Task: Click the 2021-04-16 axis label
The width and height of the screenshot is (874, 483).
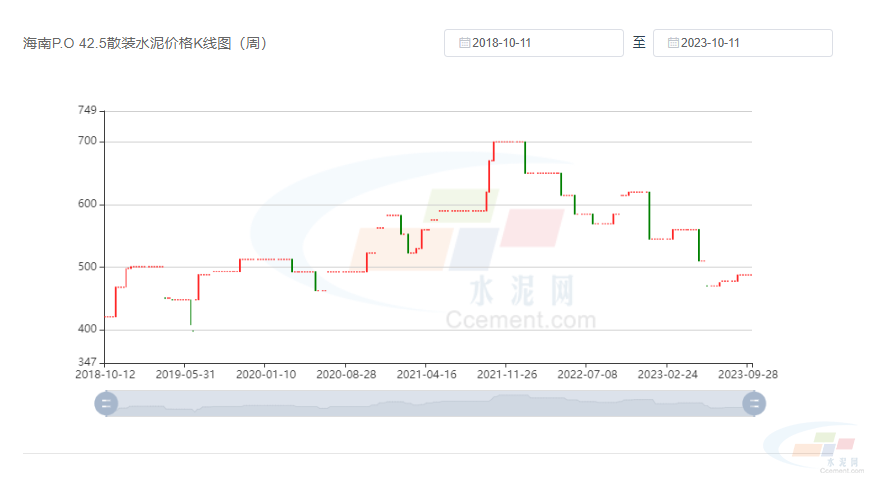Action: (x=426, y=374)
